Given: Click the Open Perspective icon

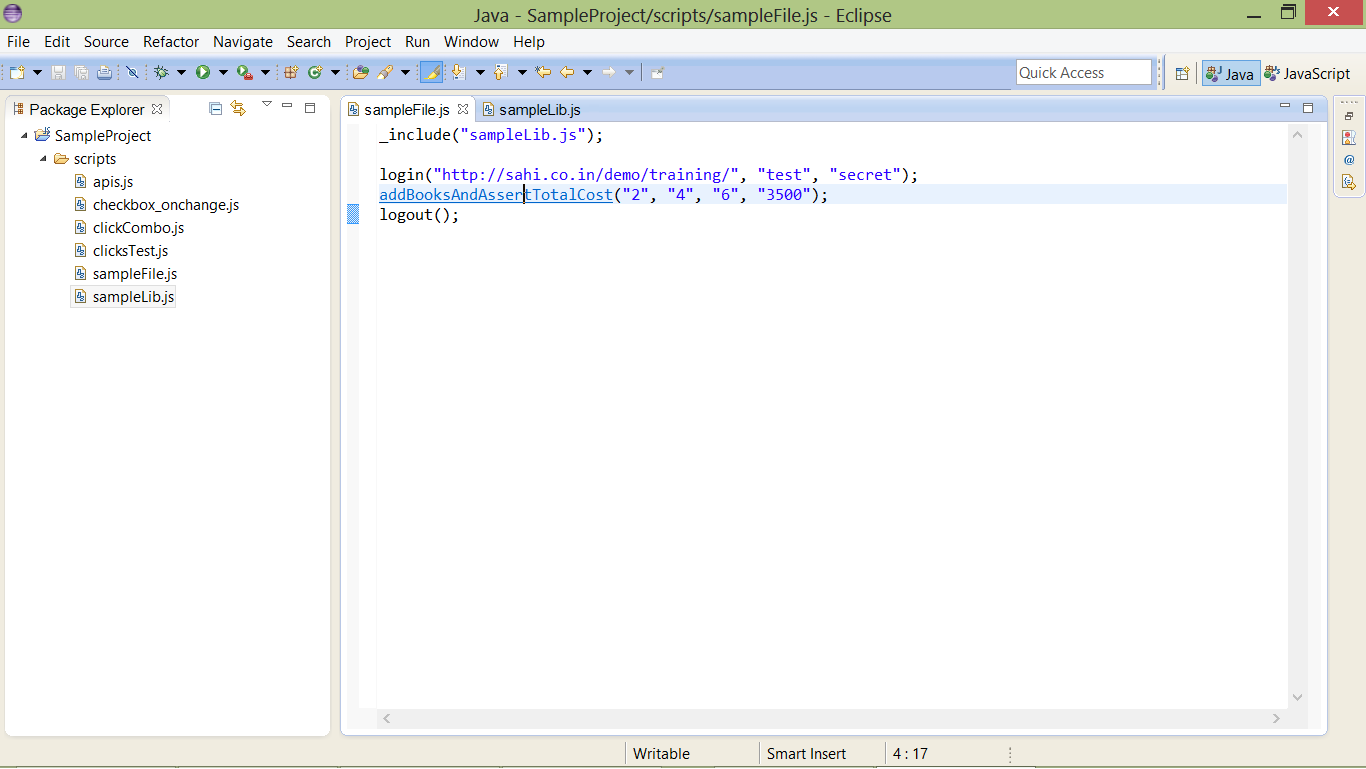Looking at the screenshot, I should 1183,72.
